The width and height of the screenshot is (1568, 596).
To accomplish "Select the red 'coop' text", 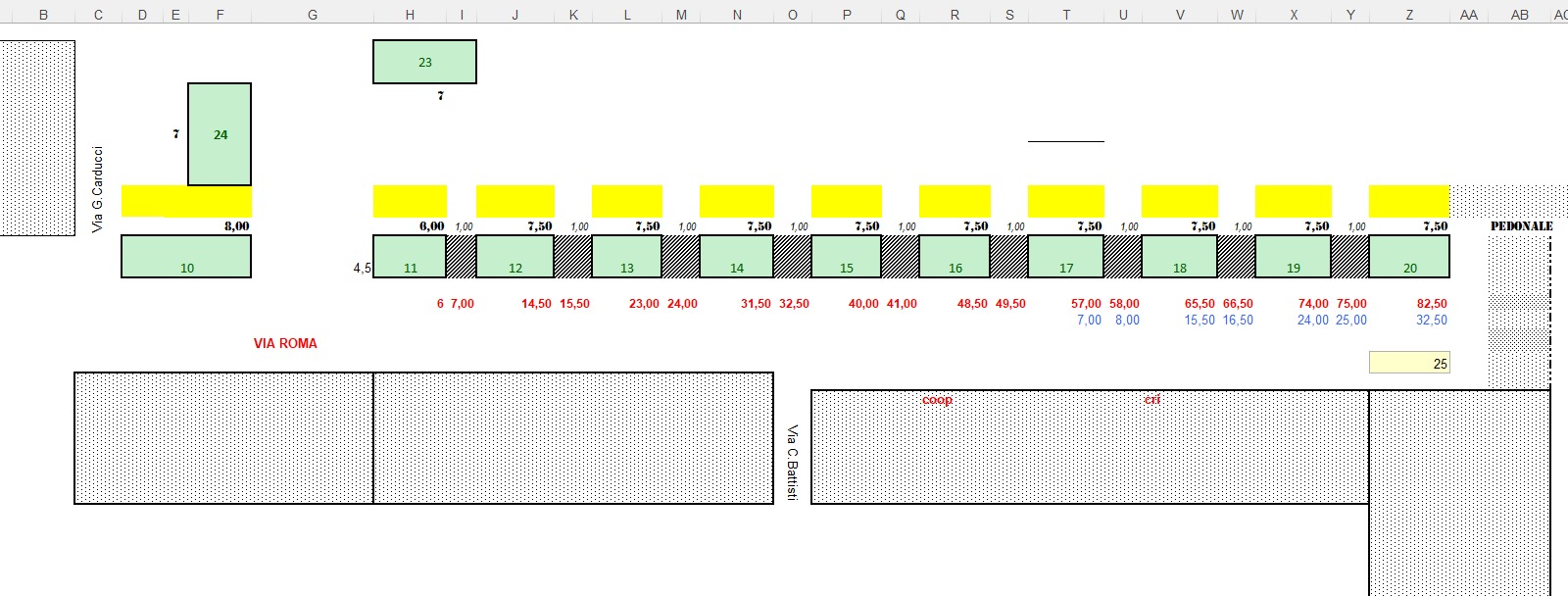I will coord(937,400).
